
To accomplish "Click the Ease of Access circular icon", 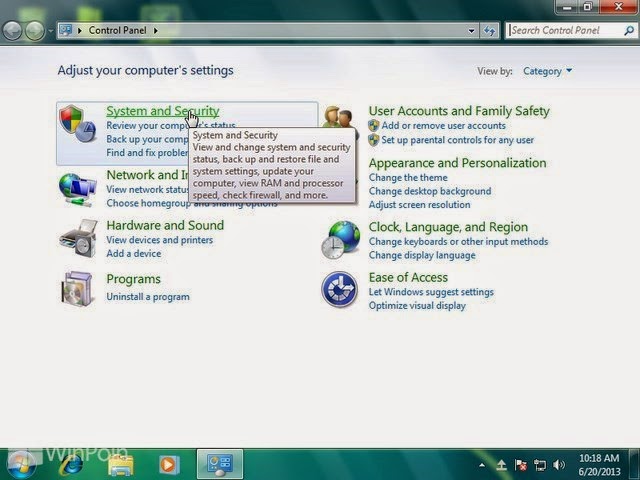I will click(x=339, y=289).
